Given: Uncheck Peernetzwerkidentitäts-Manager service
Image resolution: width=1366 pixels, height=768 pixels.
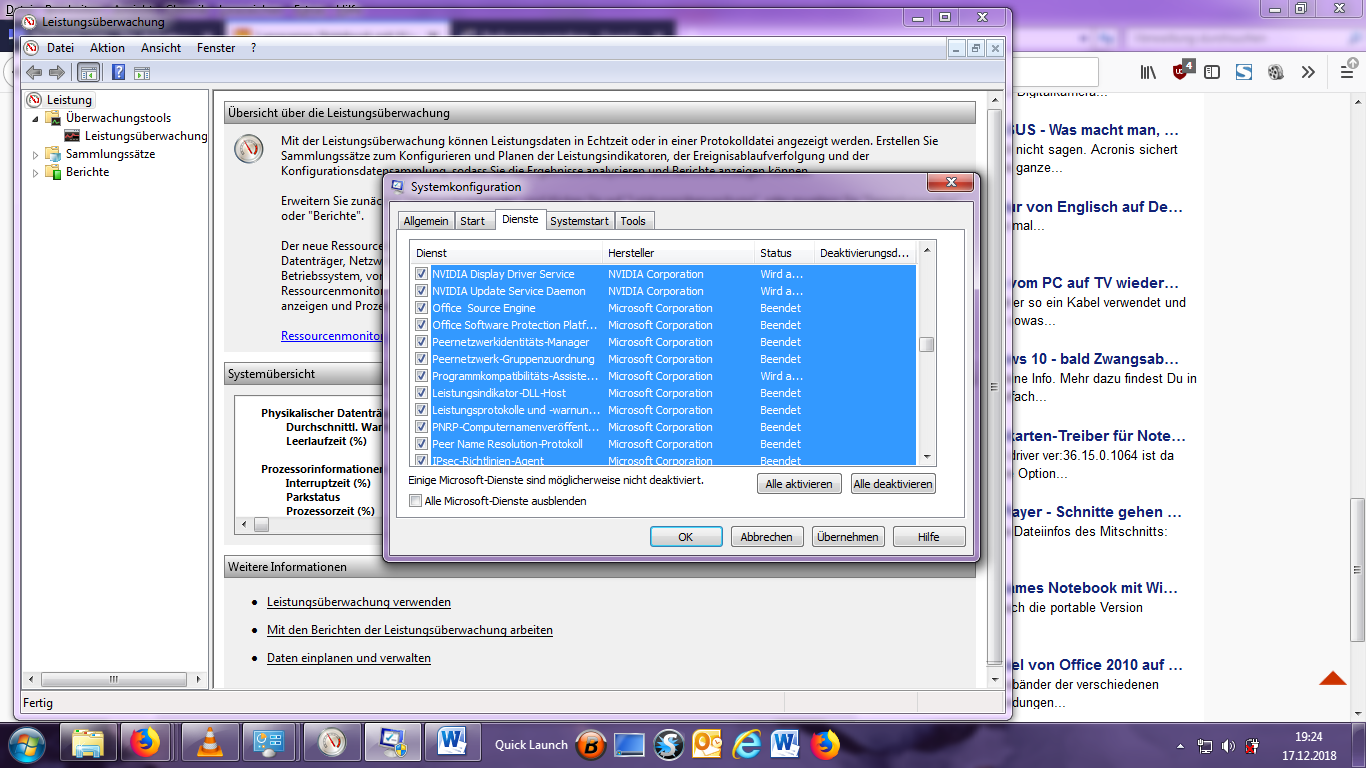Looking at the screenshot, I should point(422,342).
